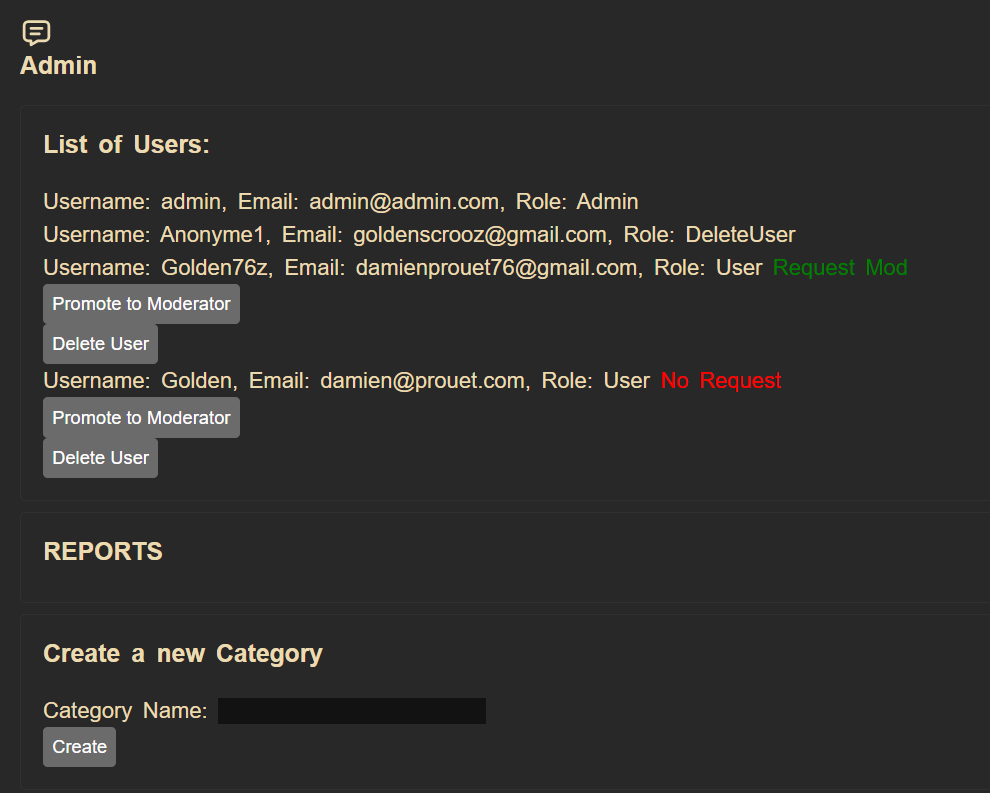990x793 pixels.
Task: Click the damienprouet76@gmail.com email text
Action: click(496, 268)
